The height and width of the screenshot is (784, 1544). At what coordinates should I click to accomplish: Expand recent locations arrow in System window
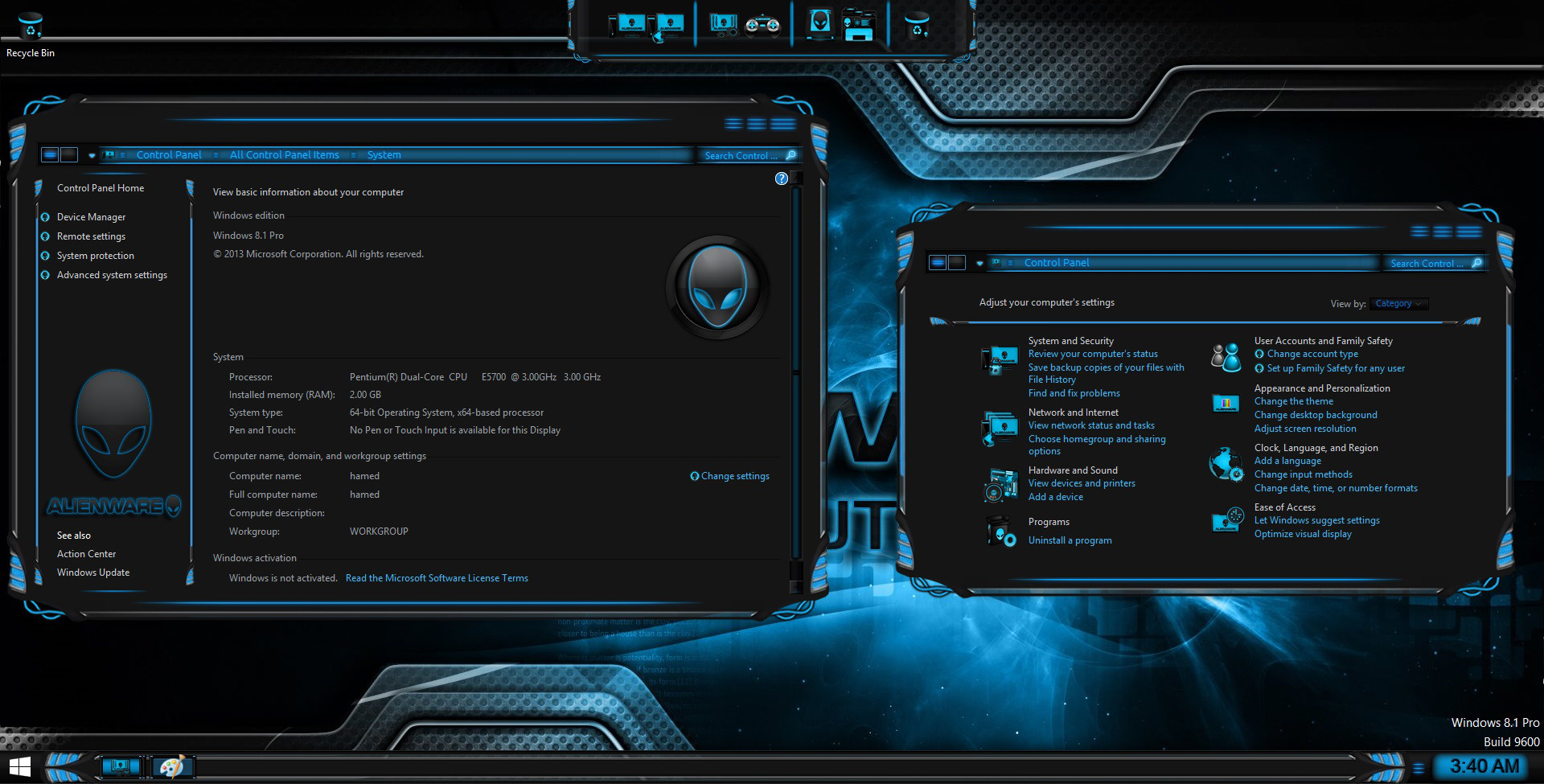tap(92, 155)
